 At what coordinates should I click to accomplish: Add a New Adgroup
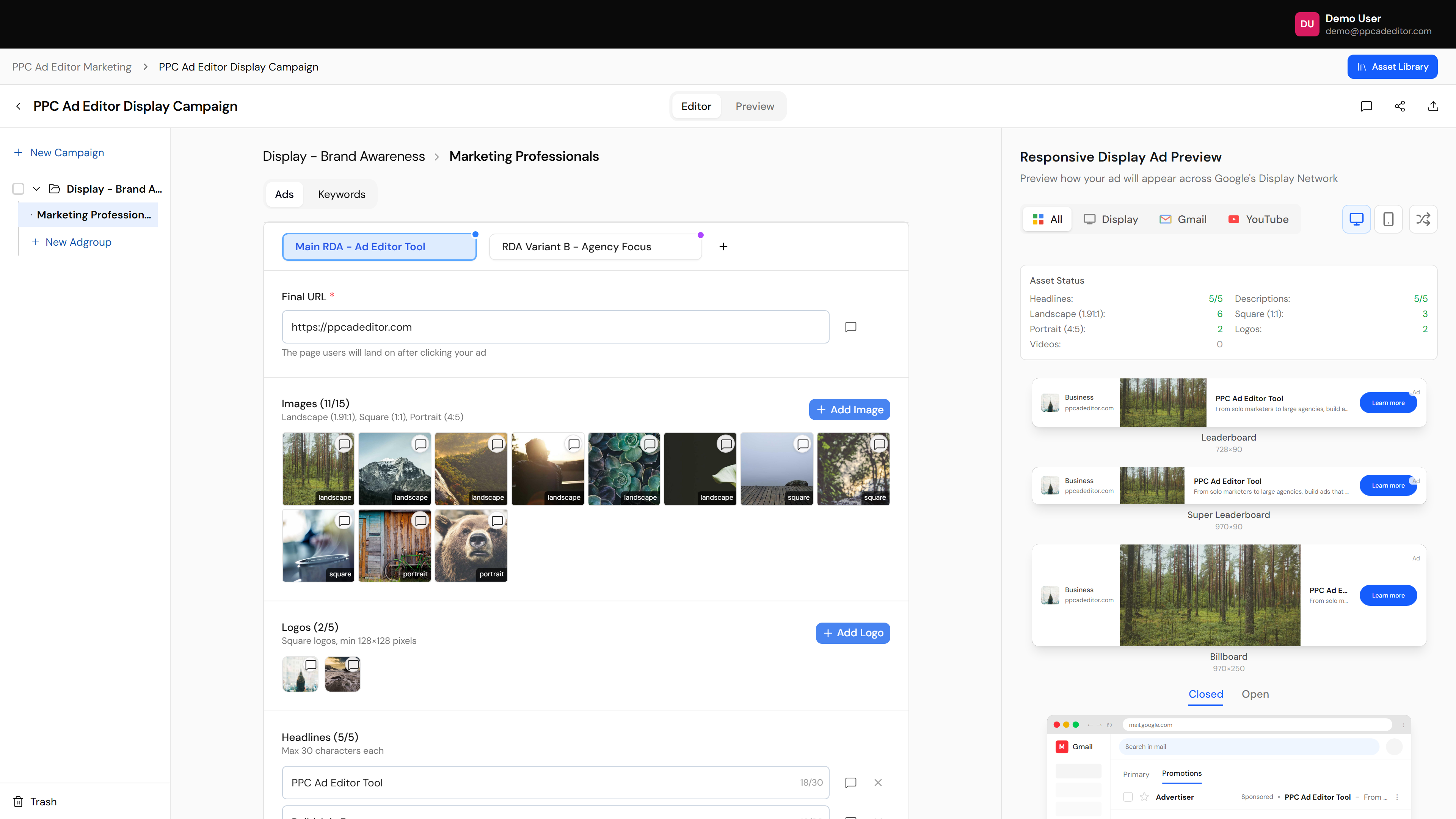72,242
